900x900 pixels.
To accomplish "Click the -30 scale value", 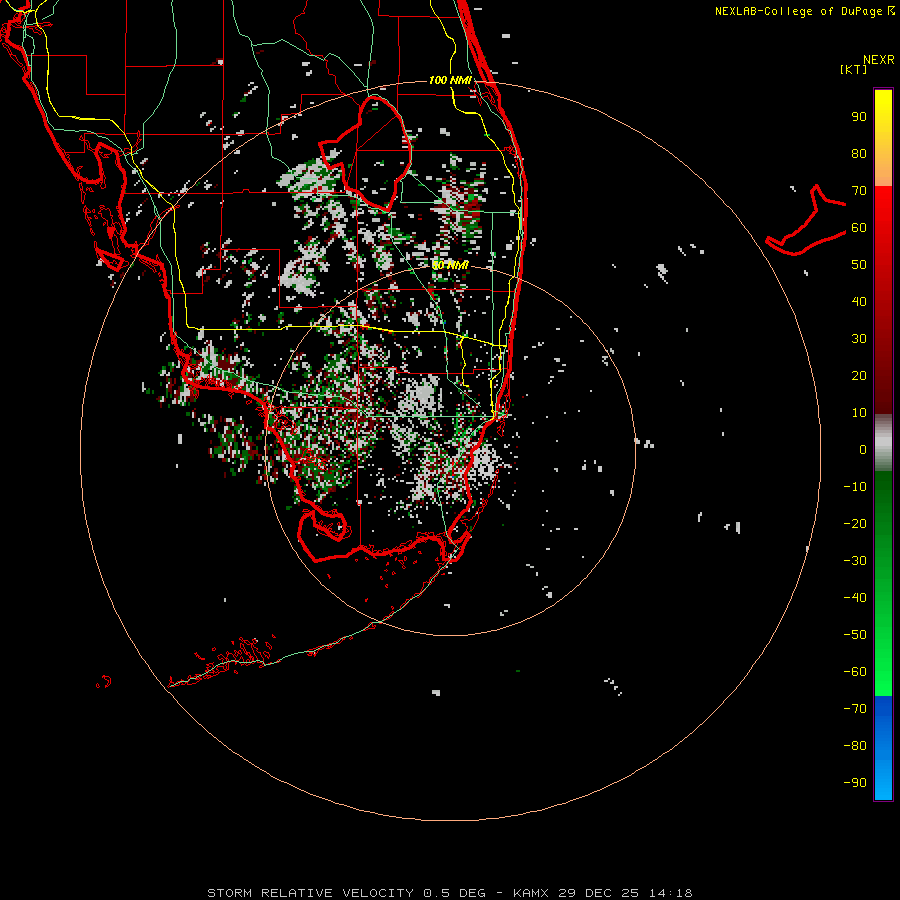I will coord(855,561).
